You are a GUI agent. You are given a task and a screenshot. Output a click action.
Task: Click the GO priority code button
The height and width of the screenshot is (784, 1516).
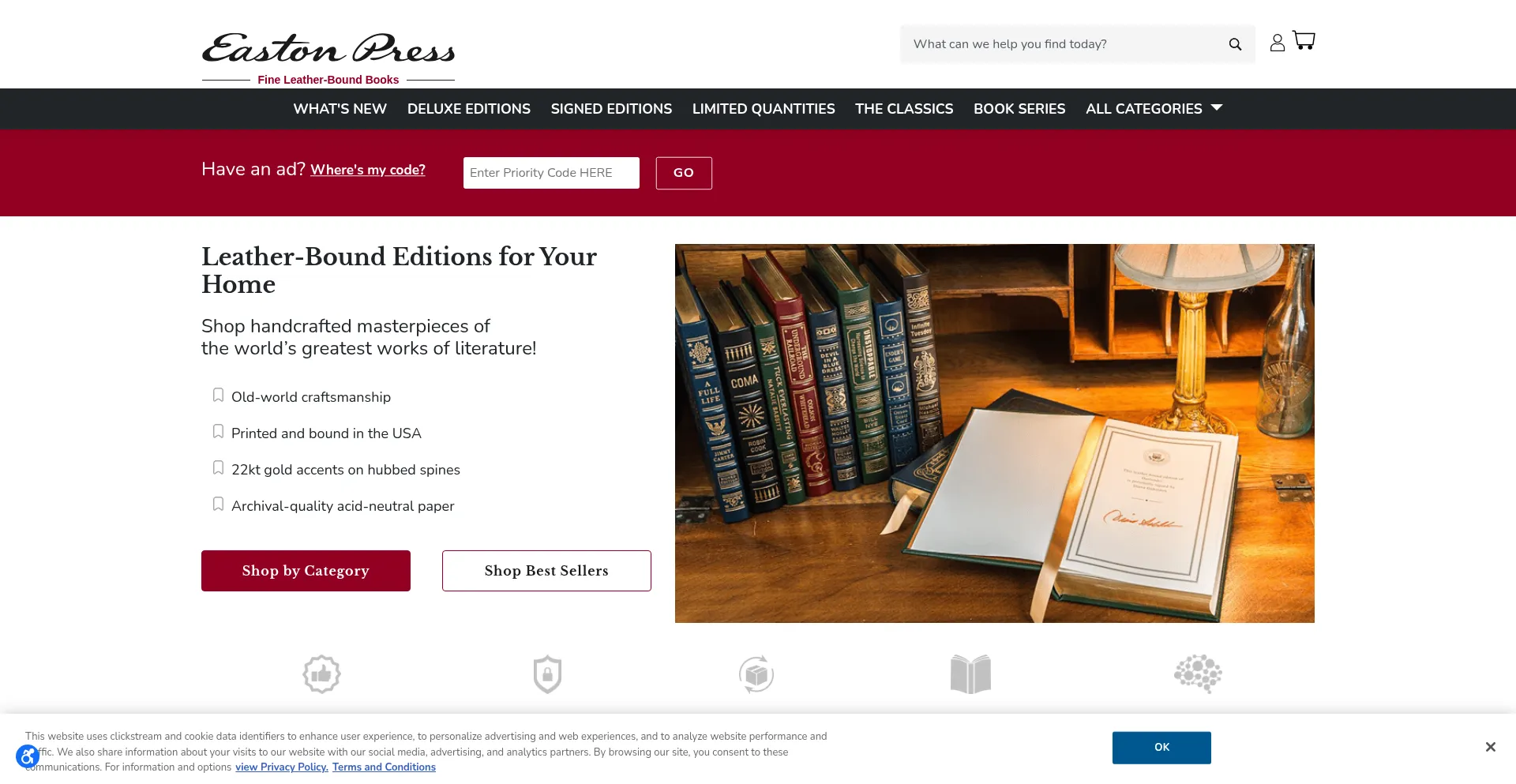(x=684, y=173)
